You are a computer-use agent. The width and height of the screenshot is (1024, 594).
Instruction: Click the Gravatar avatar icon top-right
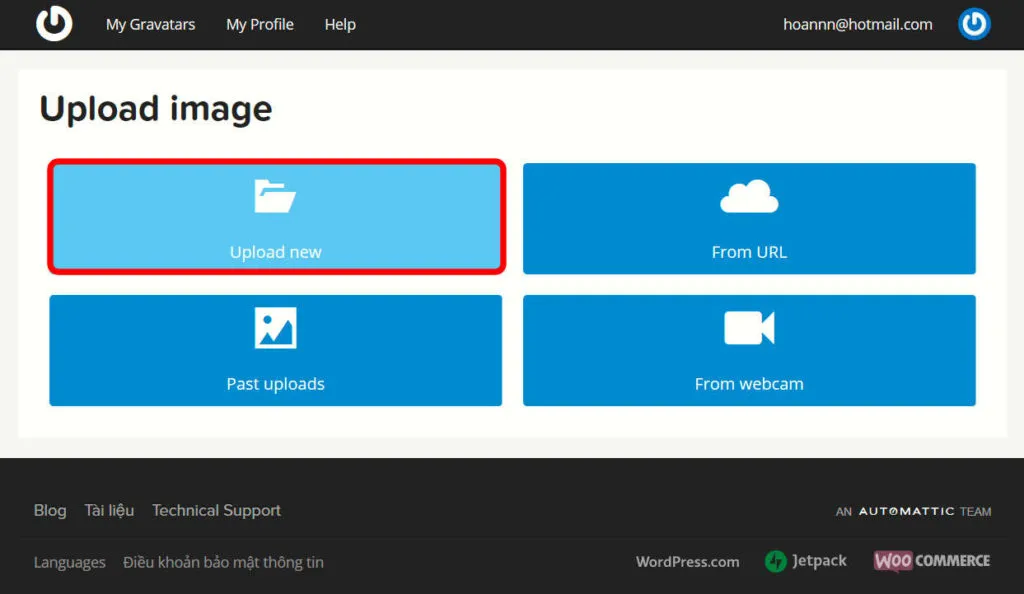(974, 24)
